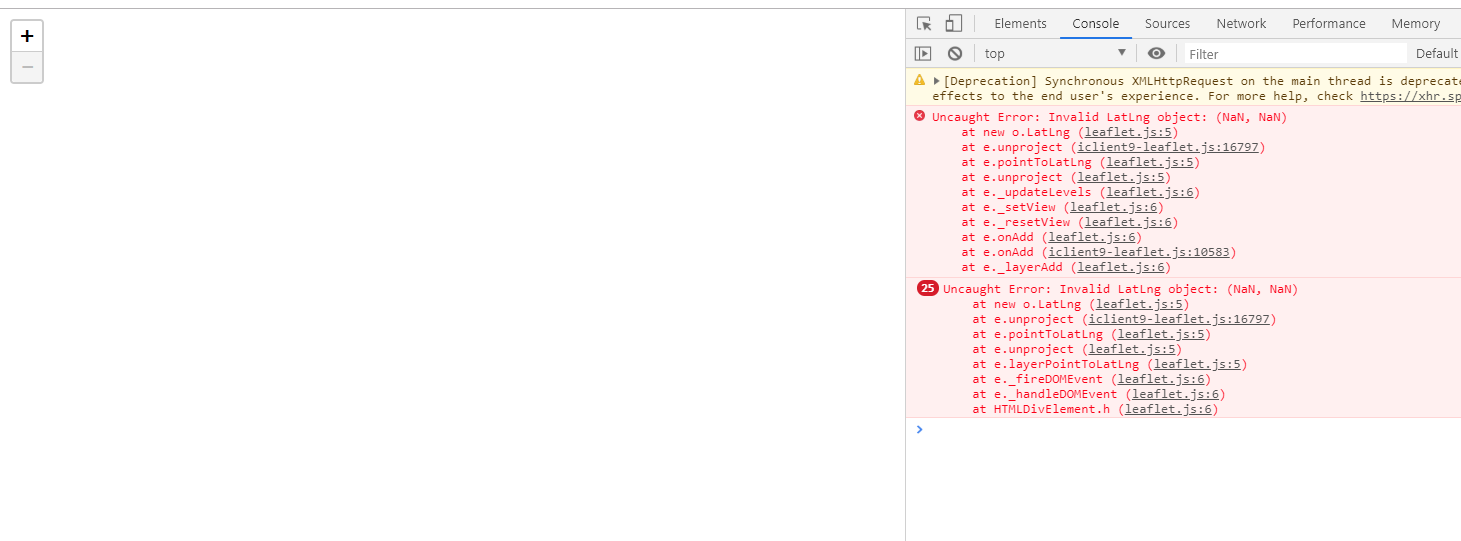Activate the inspect element picker icon
This screenshot has width=1461, height=541.
click(x=924, y=24)
